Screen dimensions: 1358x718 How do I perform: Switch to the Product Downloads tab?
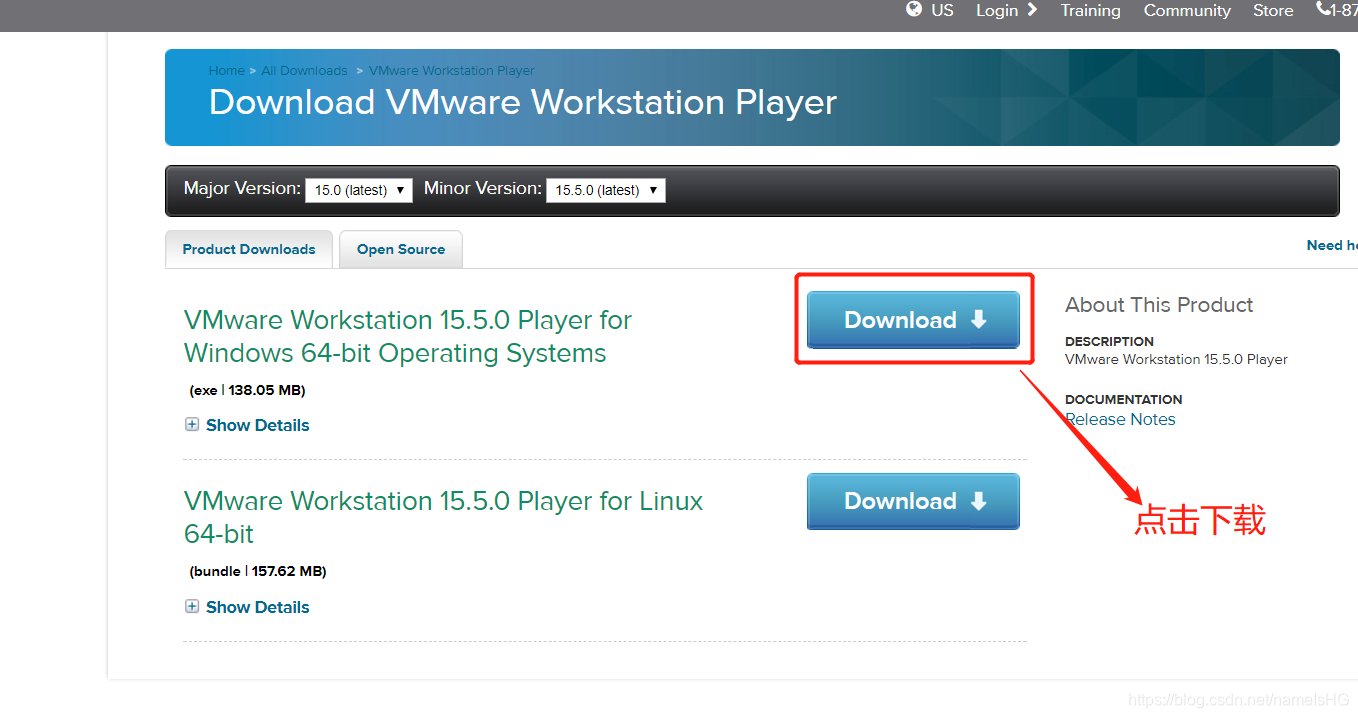coord(249,250)
